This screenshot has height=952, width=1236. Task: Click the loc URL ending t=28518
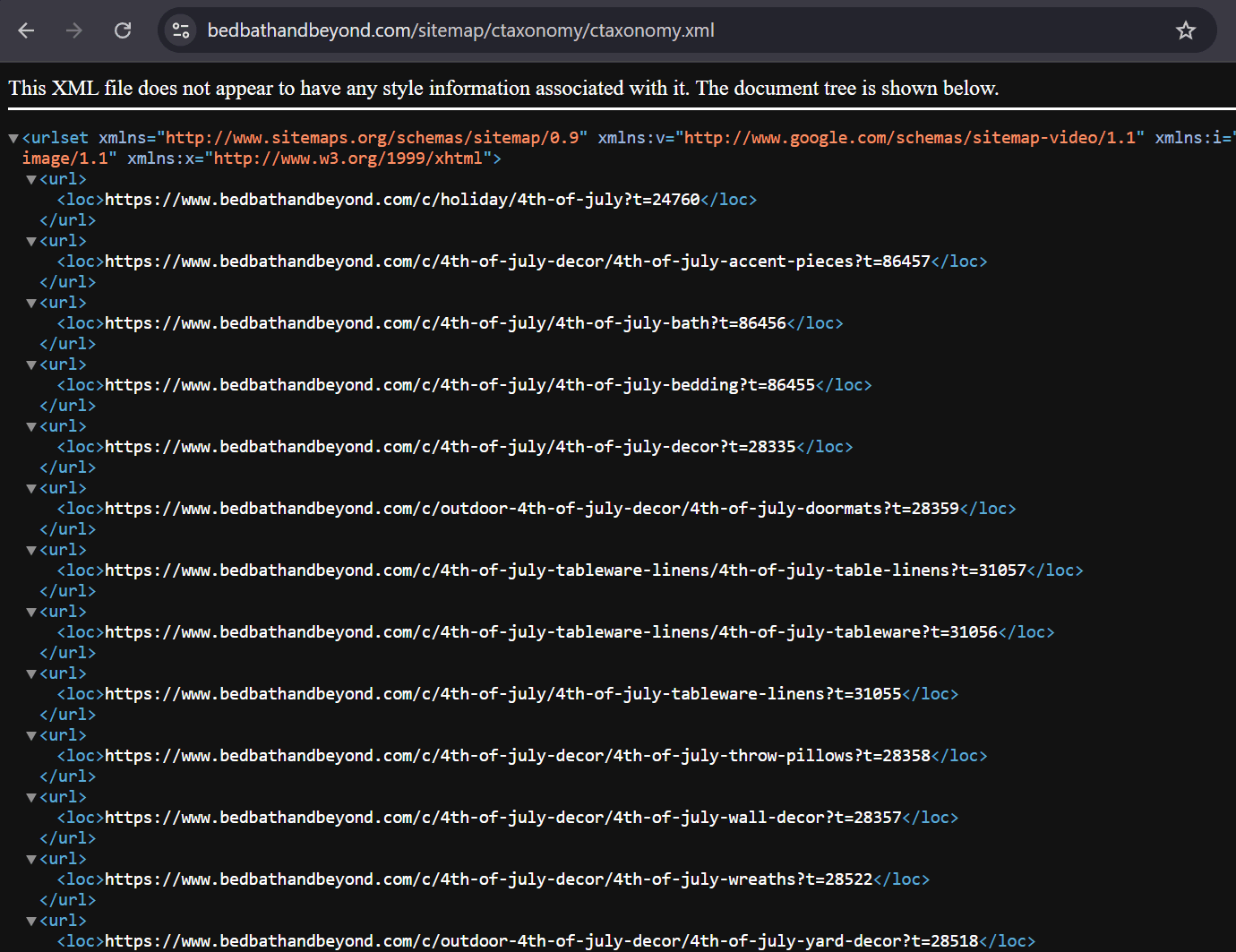point(542,941)
